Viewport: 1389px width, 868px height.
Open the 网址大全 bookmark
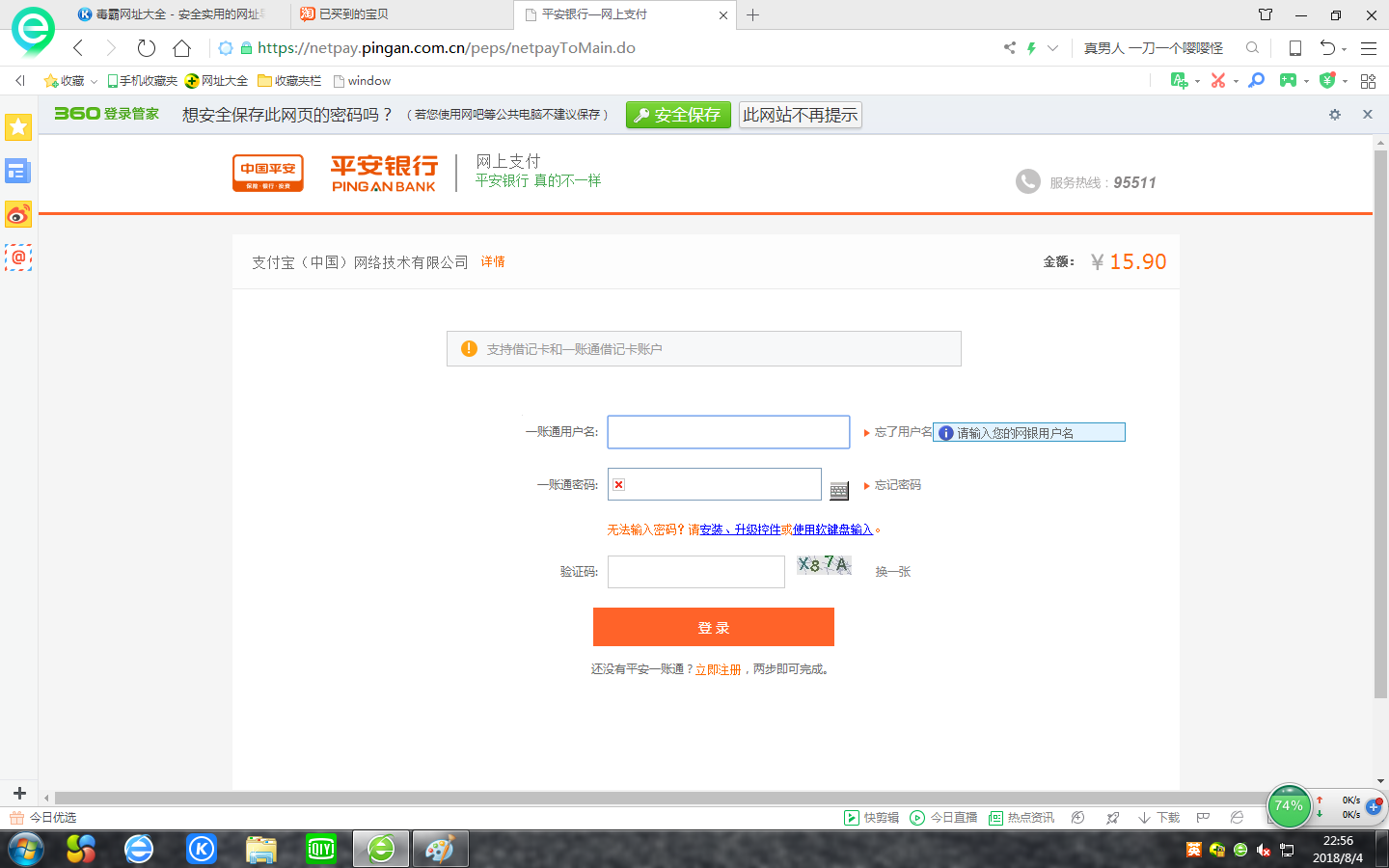click(x=216, y=81)
